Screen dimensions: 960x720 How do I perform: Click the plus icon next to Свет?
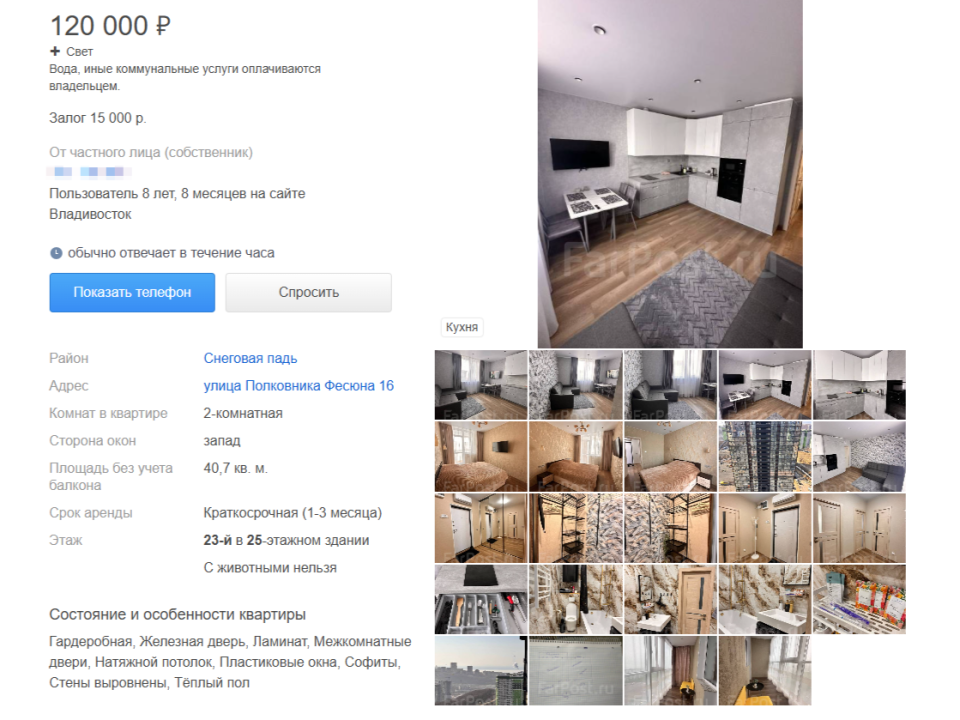coord(55,51)
